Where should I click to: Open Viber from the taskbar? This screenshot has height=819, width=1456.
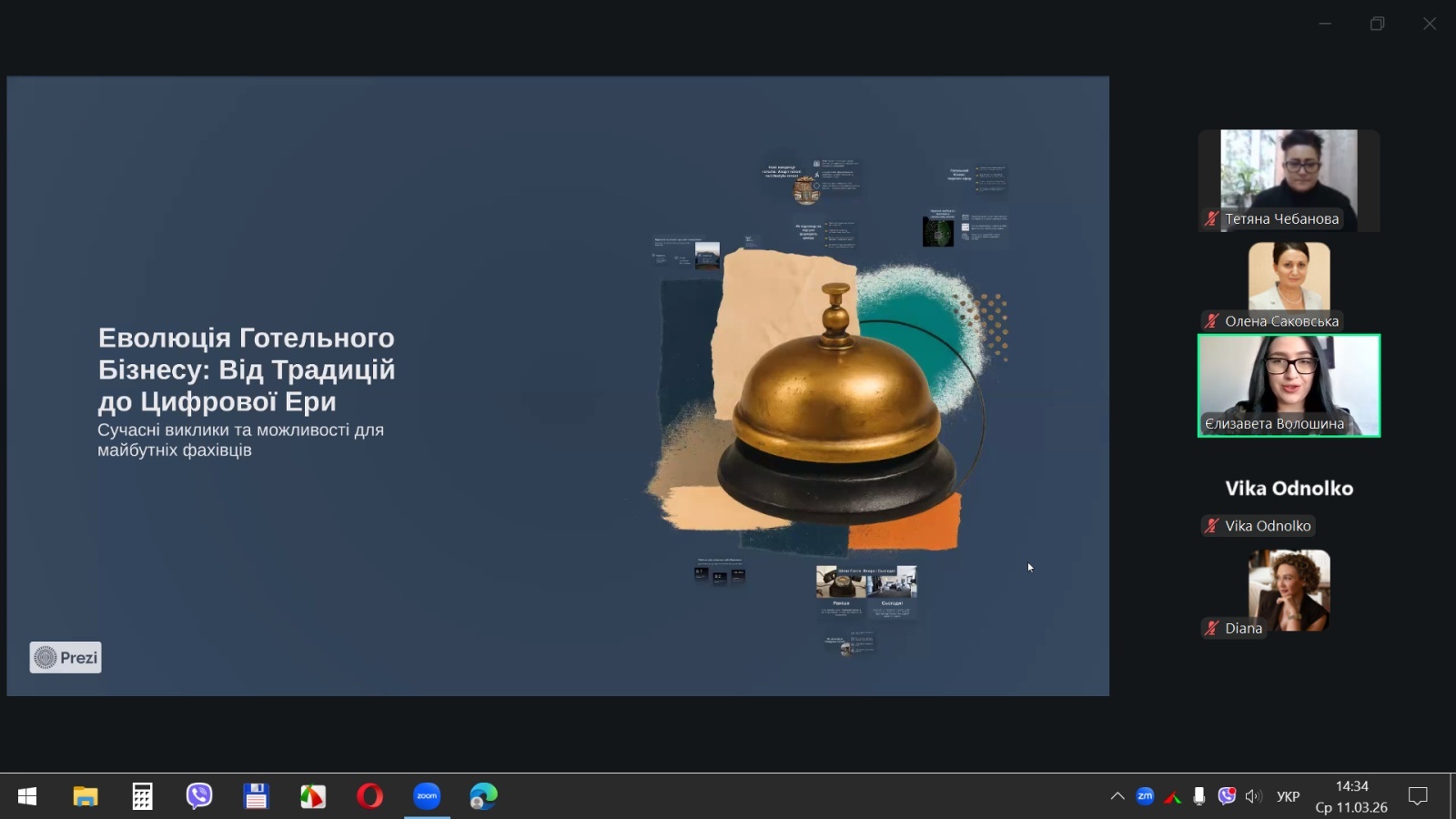click(199, 796)
